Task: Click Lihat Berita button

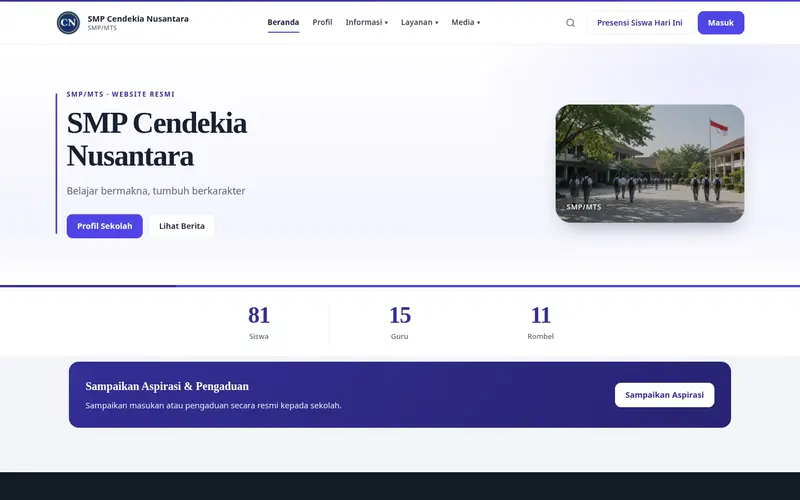Action: coord(182,226)
